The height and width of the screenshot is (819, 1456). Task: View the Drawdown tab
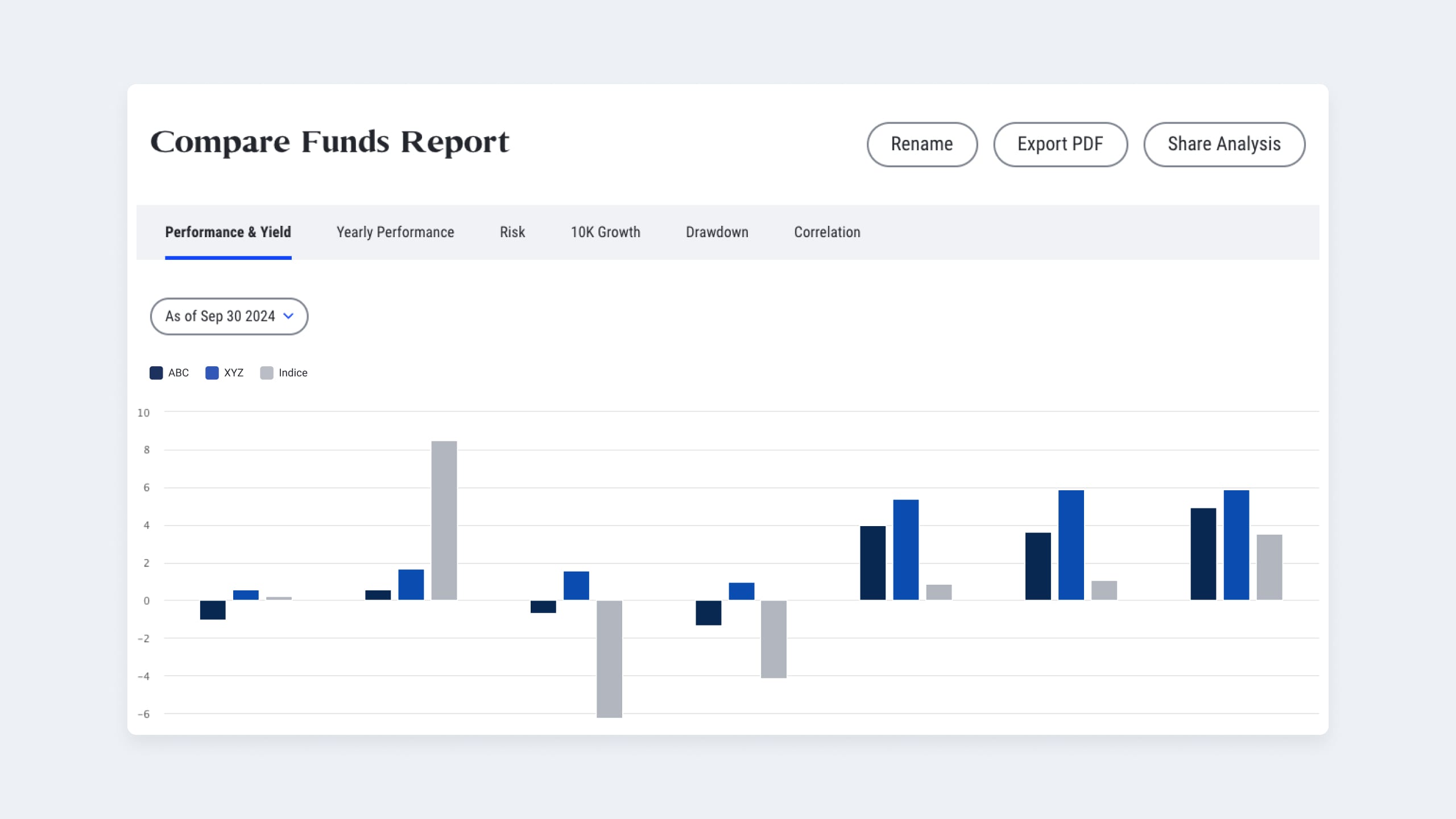pyautogui.click(x=717, y=232)
